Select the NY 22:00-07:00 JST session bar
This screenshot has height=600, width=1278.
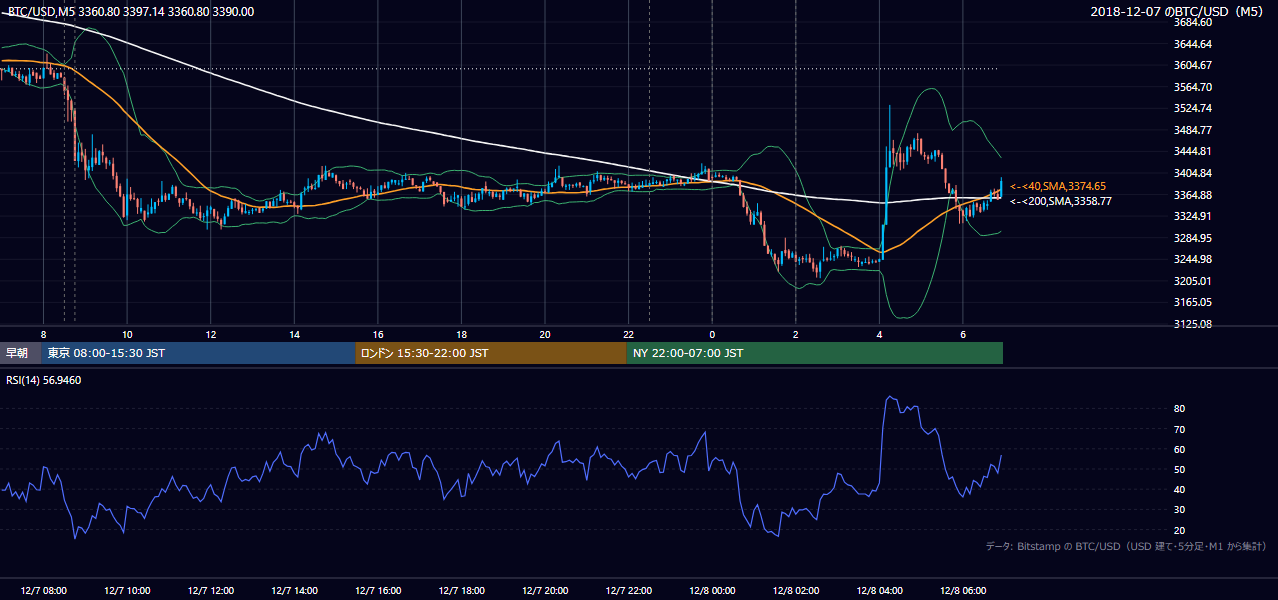pyautogui.click(x=815, y=353)
